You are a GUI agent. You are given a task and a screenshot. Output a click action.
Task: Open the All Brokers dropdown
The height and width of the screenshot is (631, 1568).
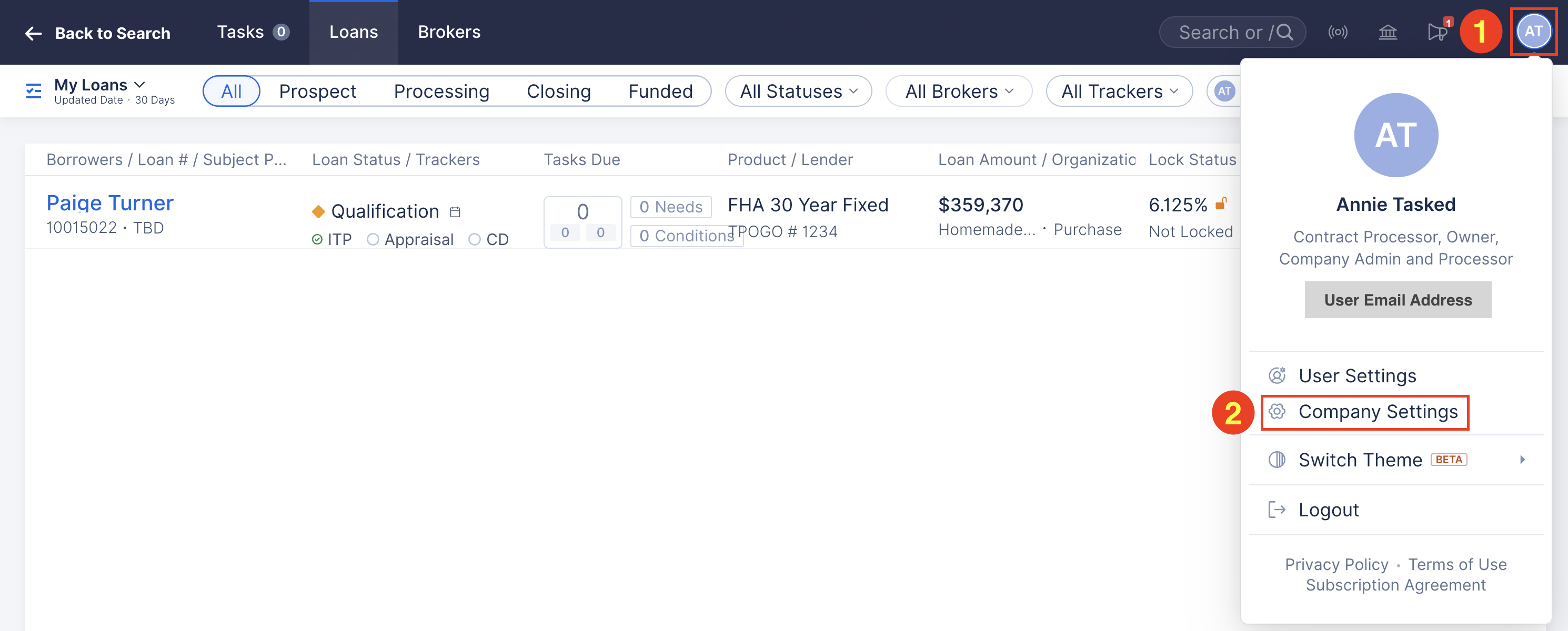(x=959, y=91)
